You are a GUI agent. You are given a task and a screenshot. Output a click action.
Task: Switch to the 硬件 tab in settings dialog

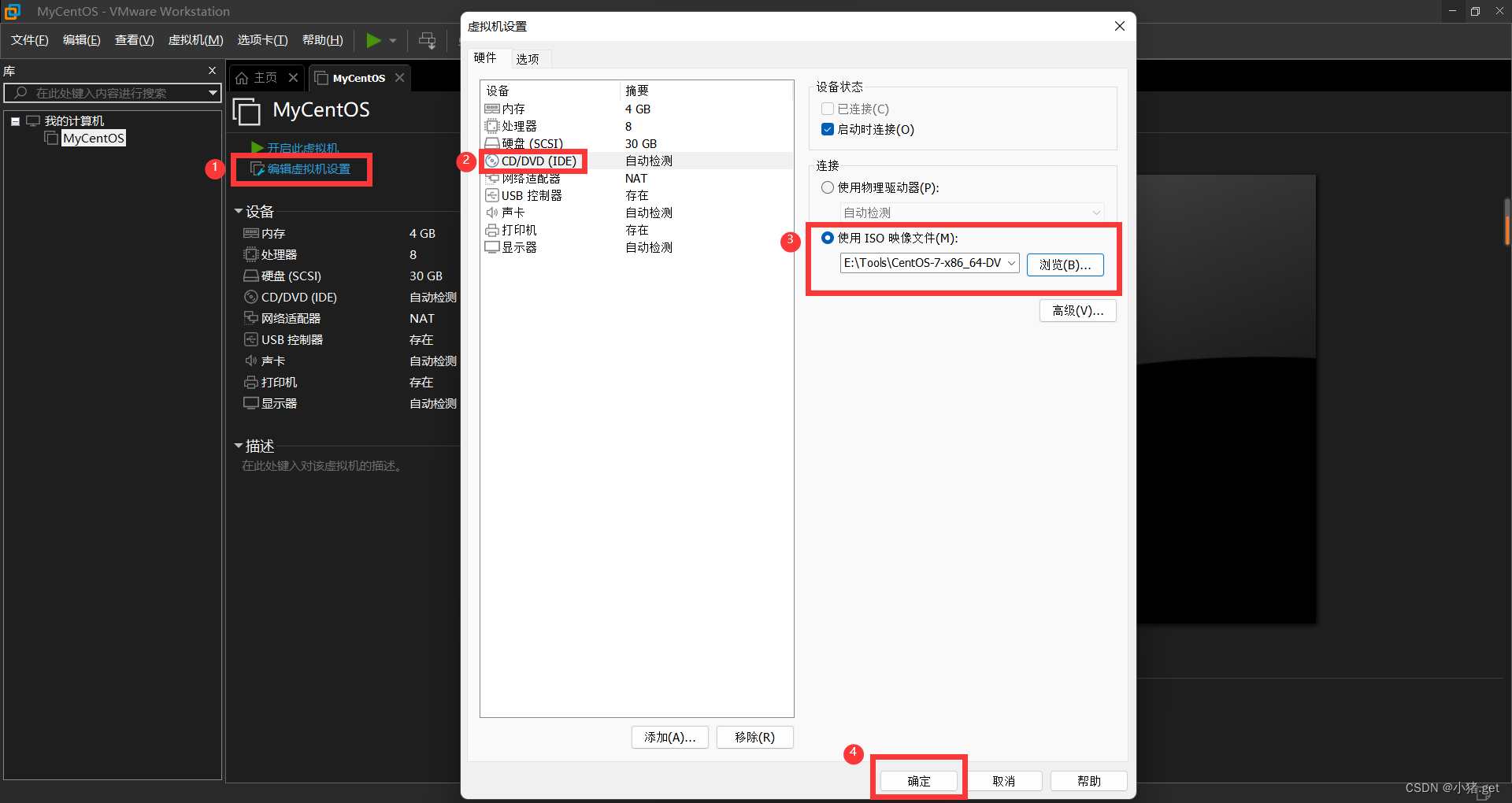[x=485, y=58]
